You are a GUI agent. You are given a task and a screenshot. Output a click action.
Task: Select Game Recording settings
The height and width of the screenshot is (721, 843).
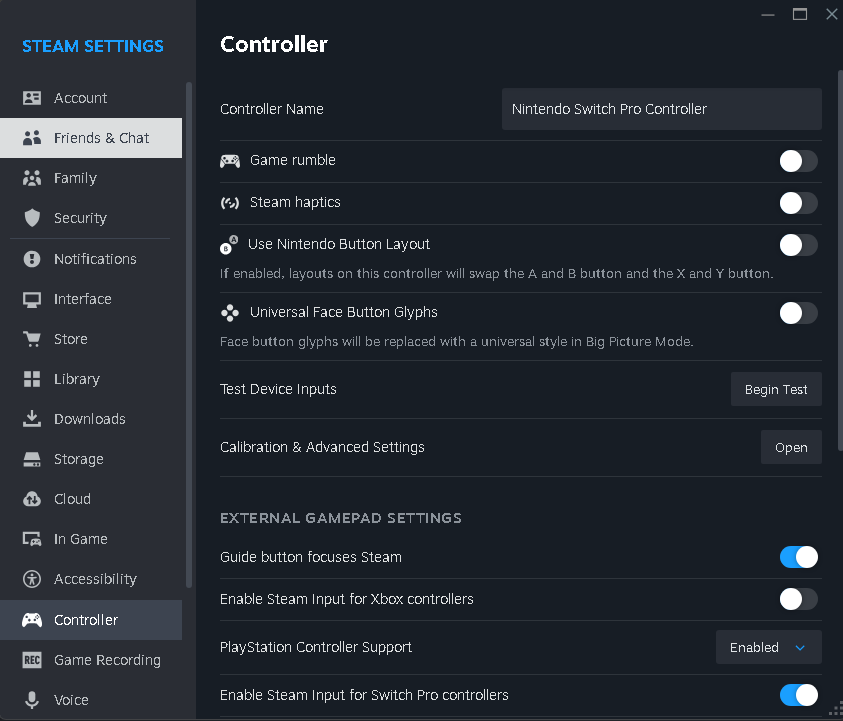(91, 660)
